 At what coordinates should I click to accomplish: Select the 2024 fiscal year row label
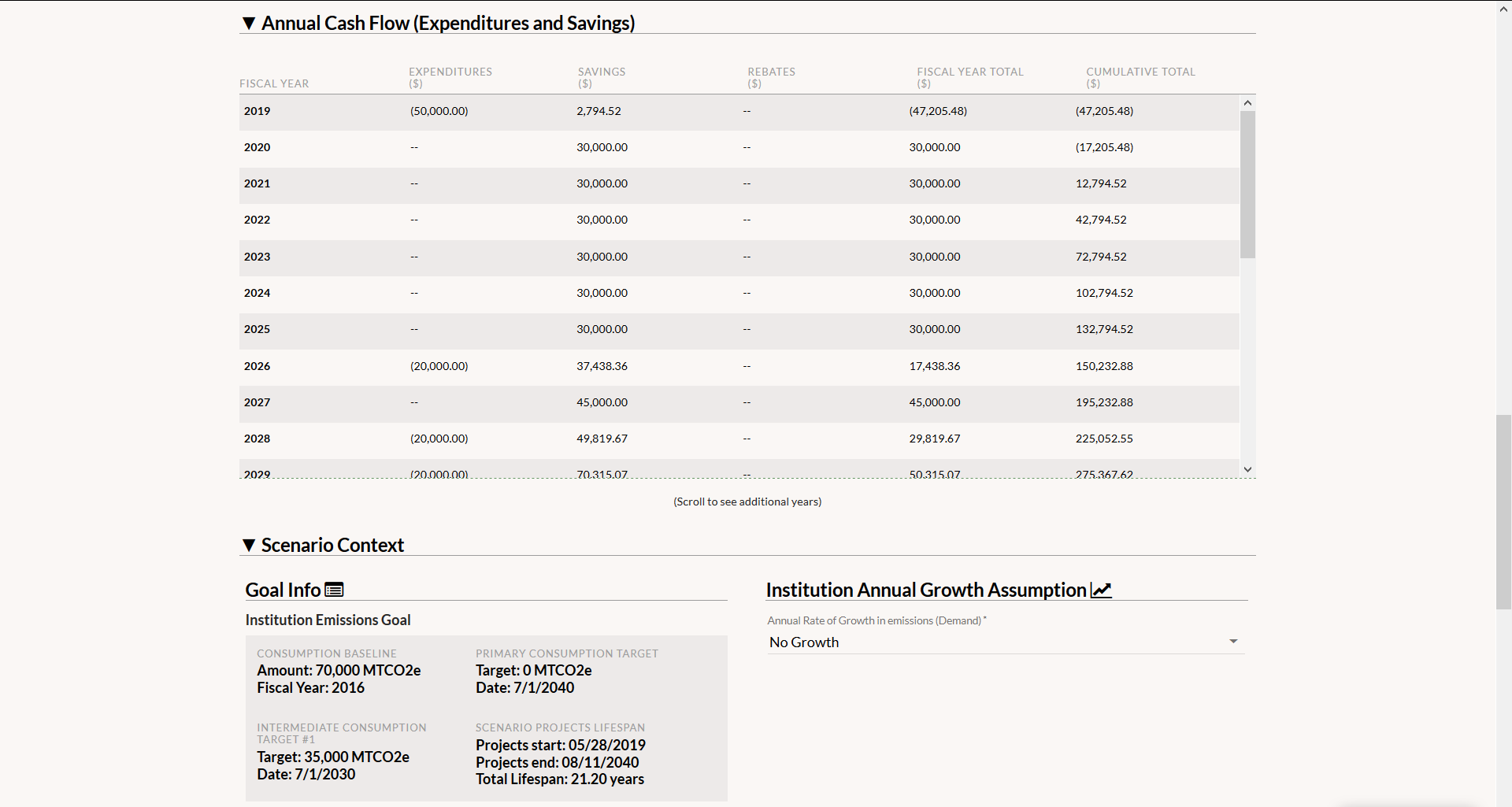(257, 293)
